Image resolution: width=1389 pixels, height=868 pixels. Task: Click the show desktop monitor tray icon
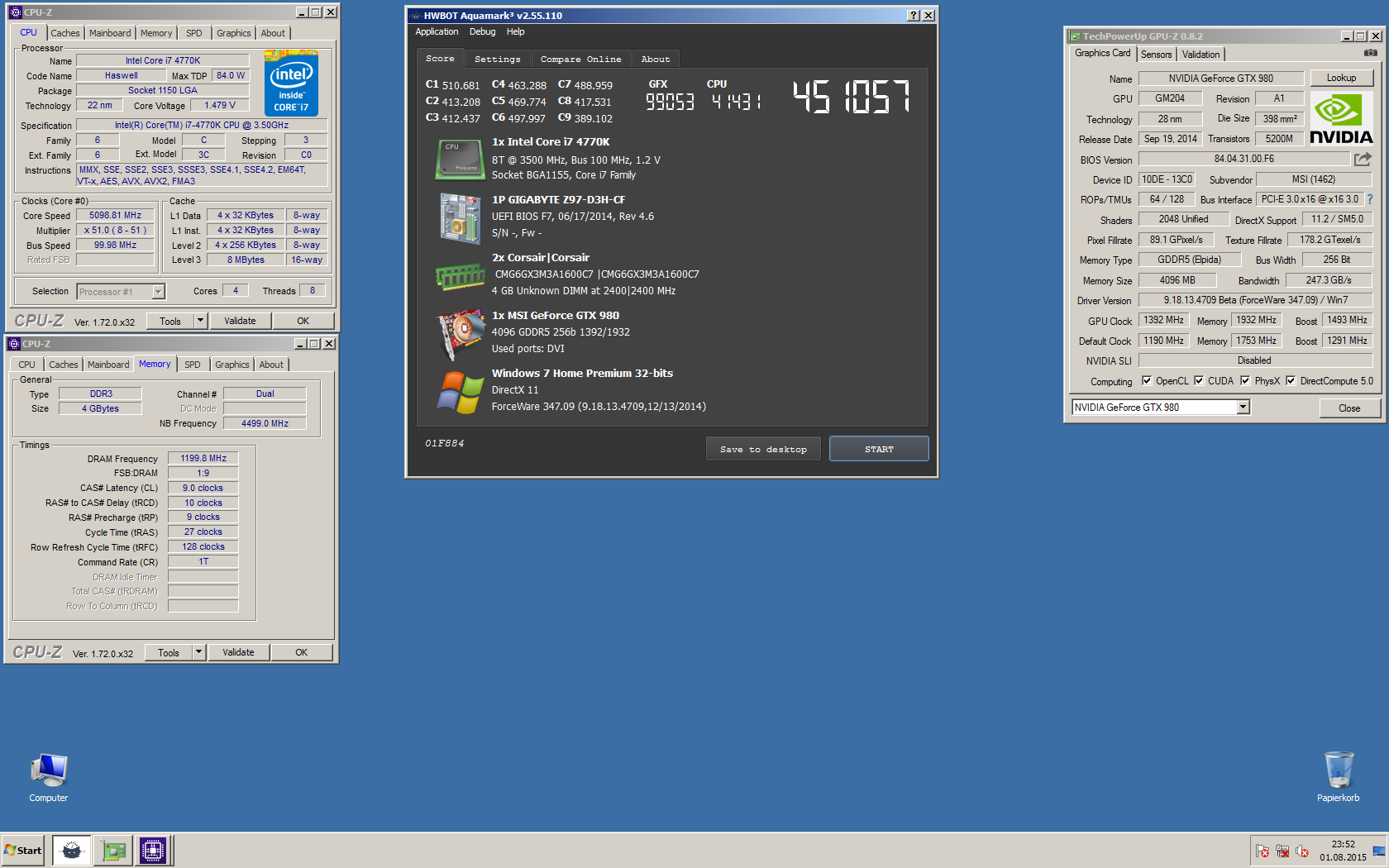tap(1379, 851)
